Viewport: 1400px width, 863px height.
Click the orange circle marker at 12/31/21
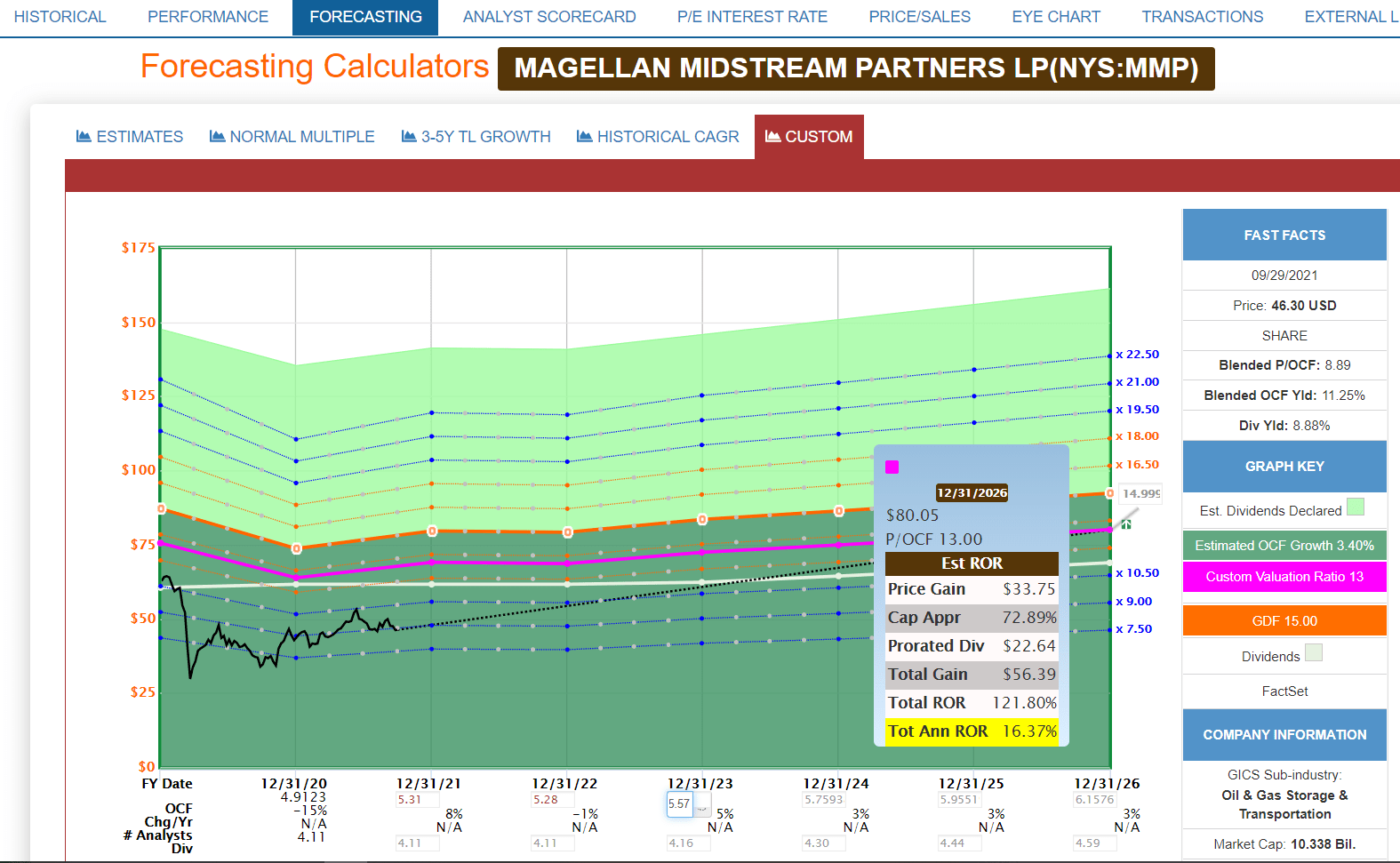click(432, 531)
